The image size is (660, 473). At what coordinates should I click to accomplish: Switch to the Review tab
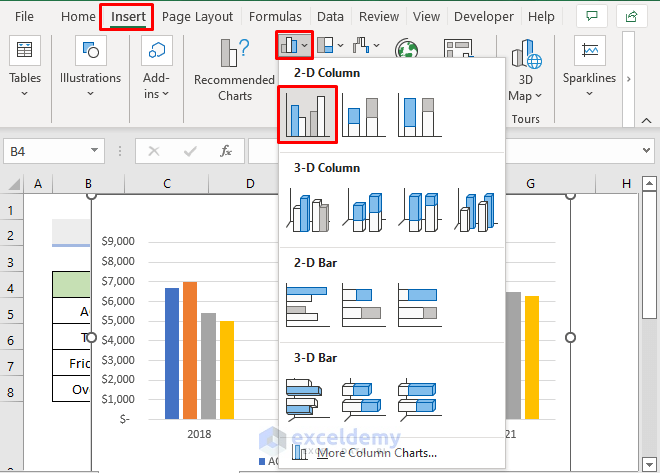tap(379, 16)
